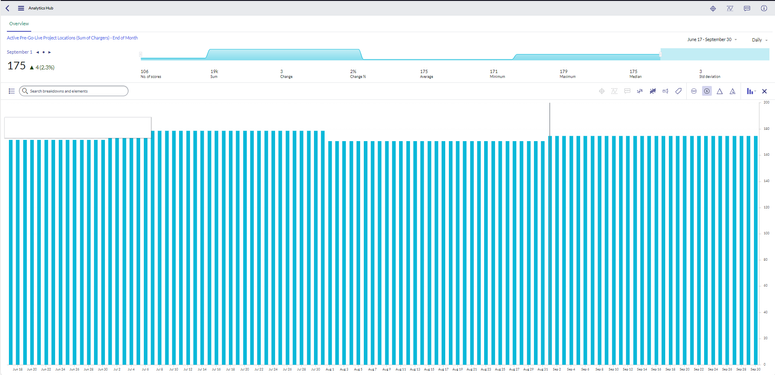Go back using the header back arrow
The image size is (775, 375).
click(x=7, y=8)
